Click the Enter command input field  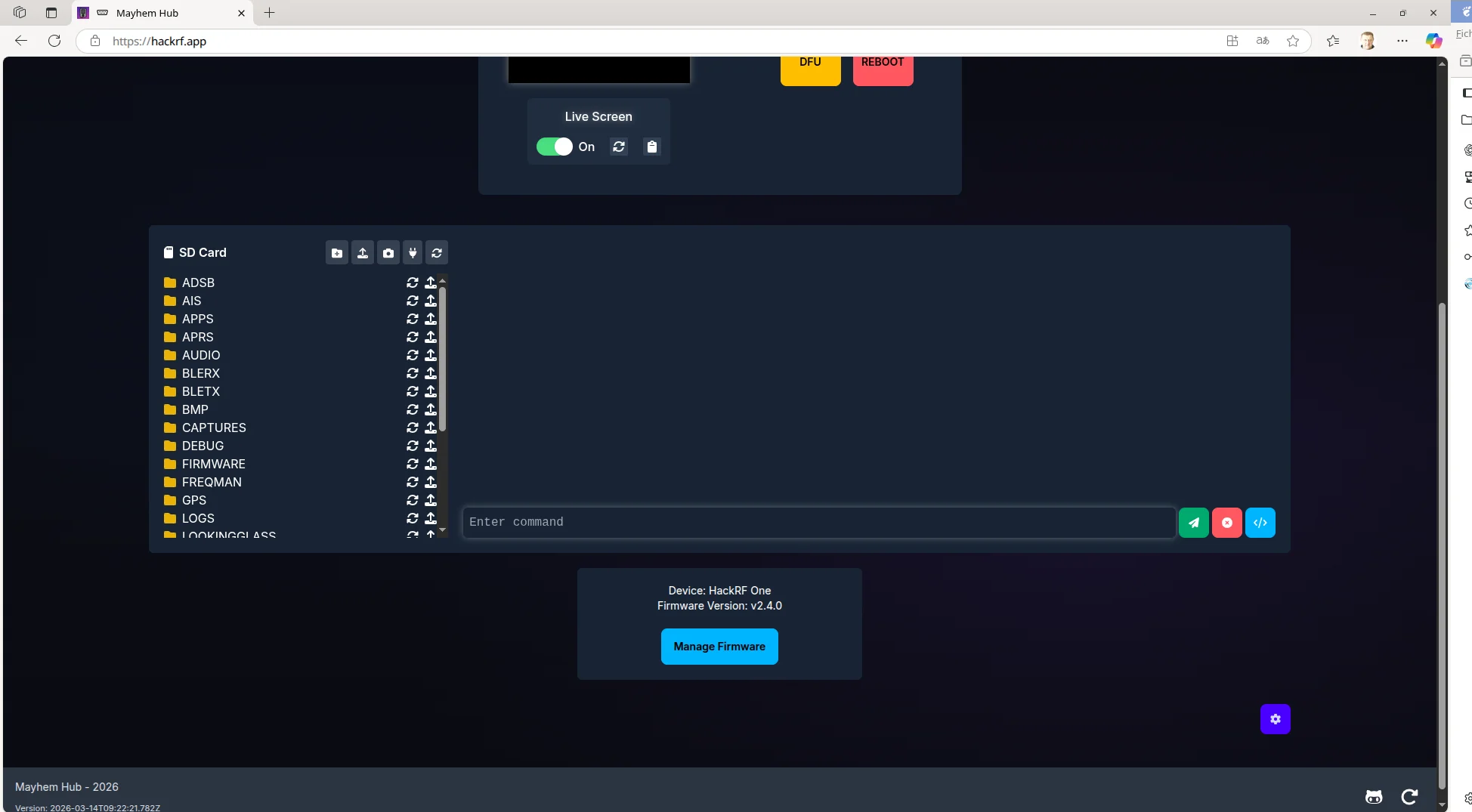(819, 522)
